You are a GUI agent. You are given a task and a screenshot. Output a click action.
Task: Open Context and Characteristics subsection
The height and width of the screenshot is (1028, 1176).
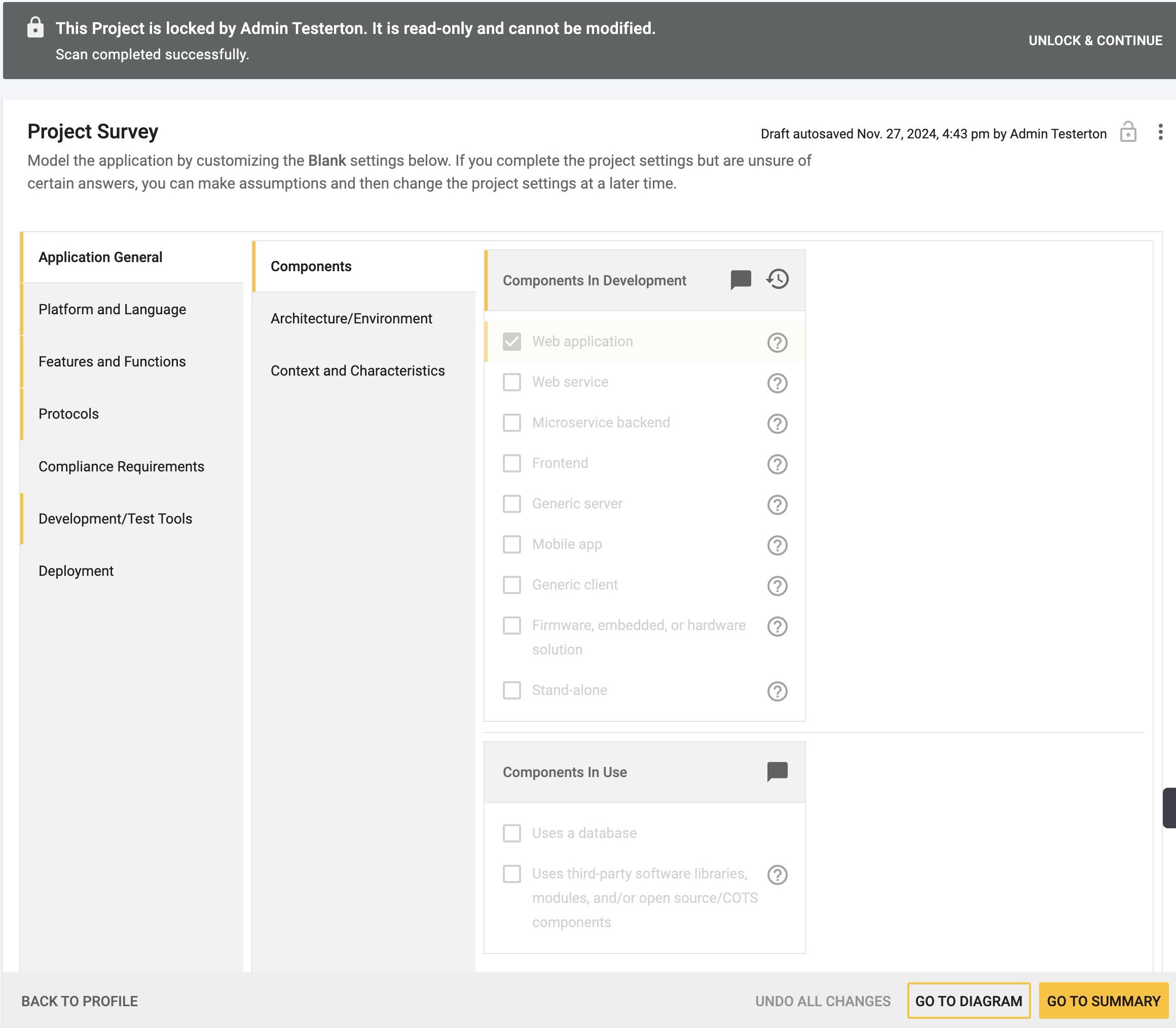coord(357,371)
